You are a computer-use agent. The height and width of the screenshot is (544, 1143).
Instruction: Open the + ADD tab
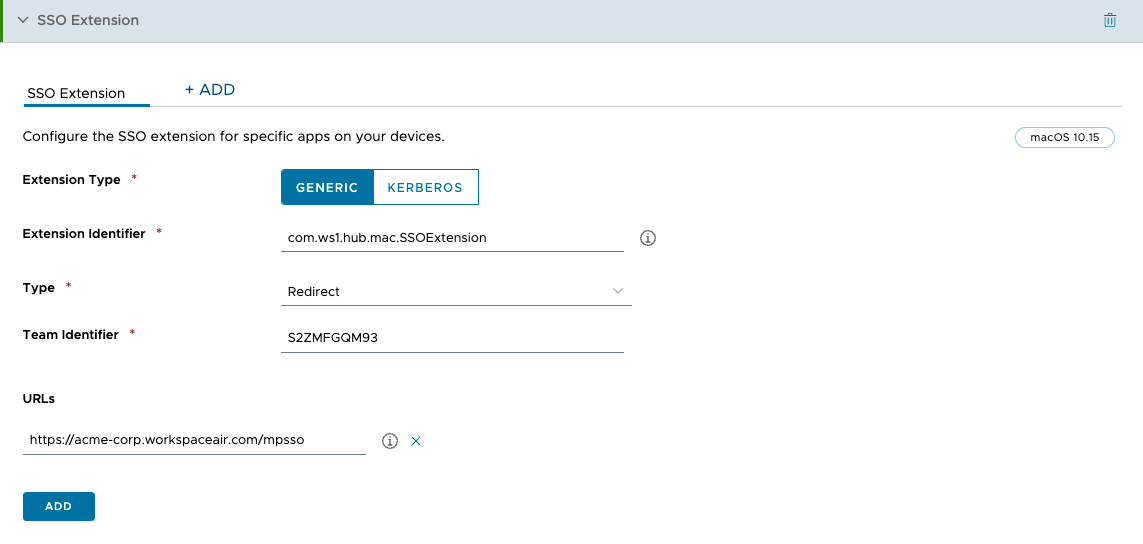pos(210,90)
